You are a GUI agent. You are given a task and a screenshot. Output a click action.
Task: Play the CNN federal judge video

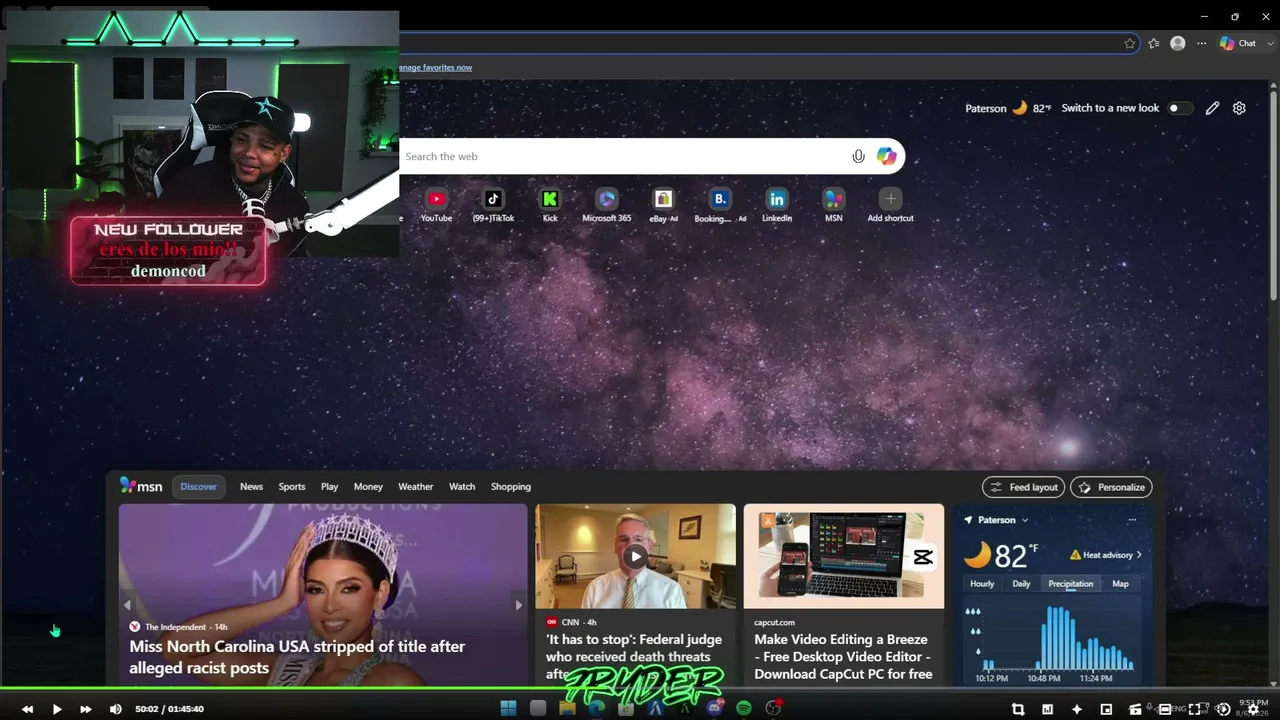click(635, 556)
